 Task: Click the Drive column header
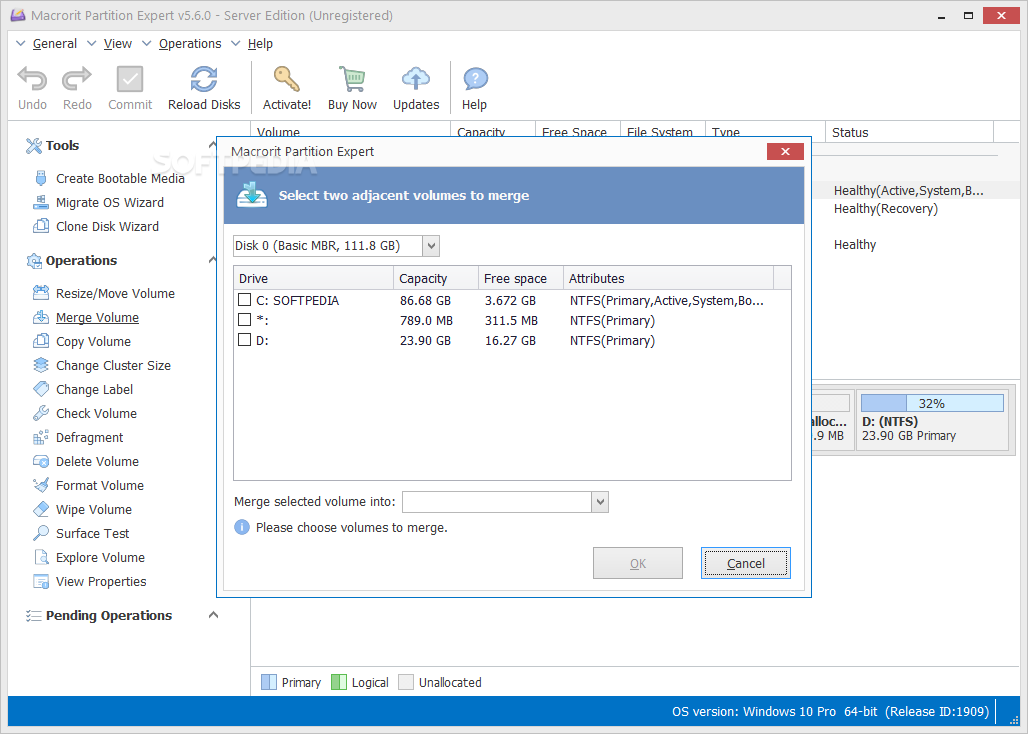tap(313, 279)
